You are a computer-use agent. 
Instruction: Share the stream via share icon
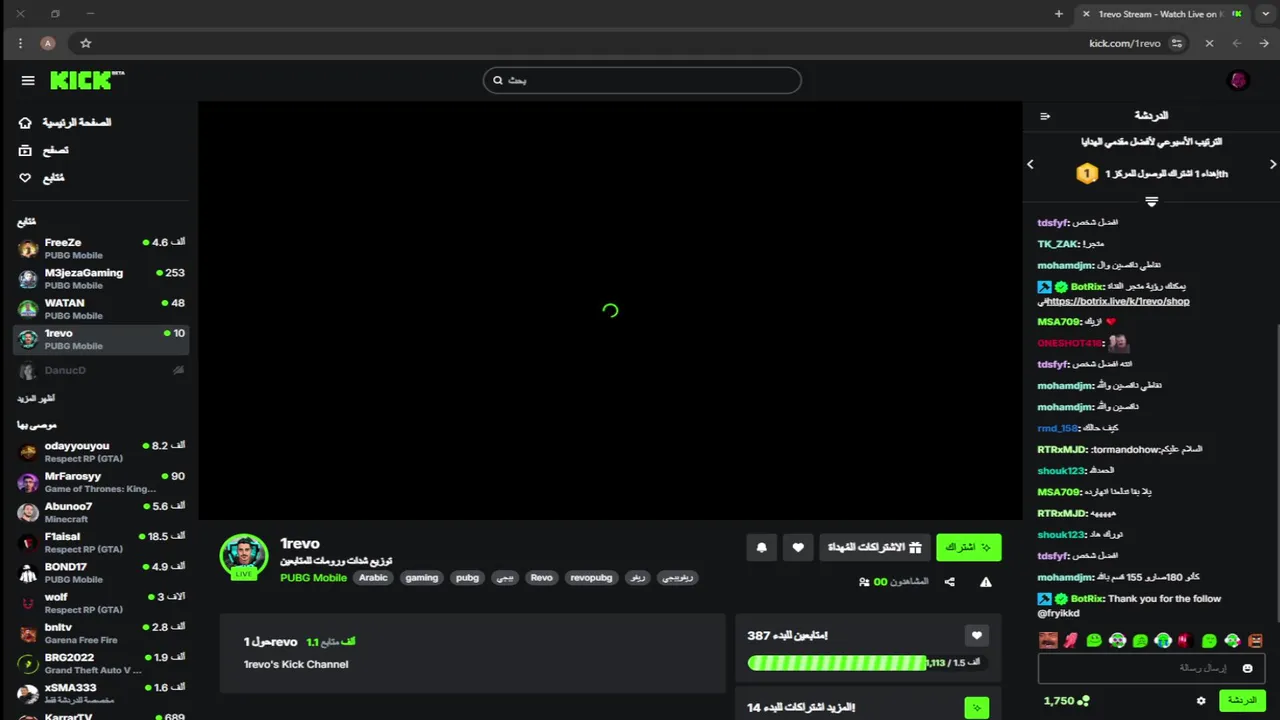(x=950, y=582)
